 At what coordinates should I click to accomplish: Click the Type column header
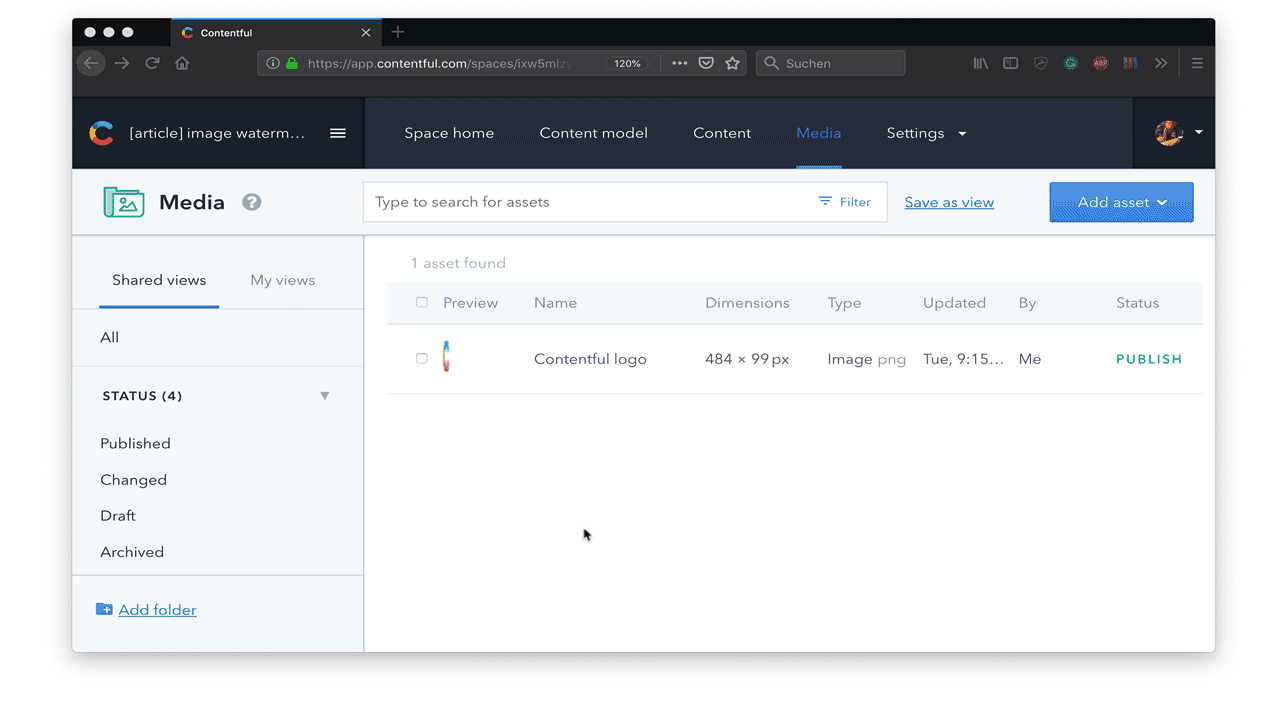[x=844, y=303]
